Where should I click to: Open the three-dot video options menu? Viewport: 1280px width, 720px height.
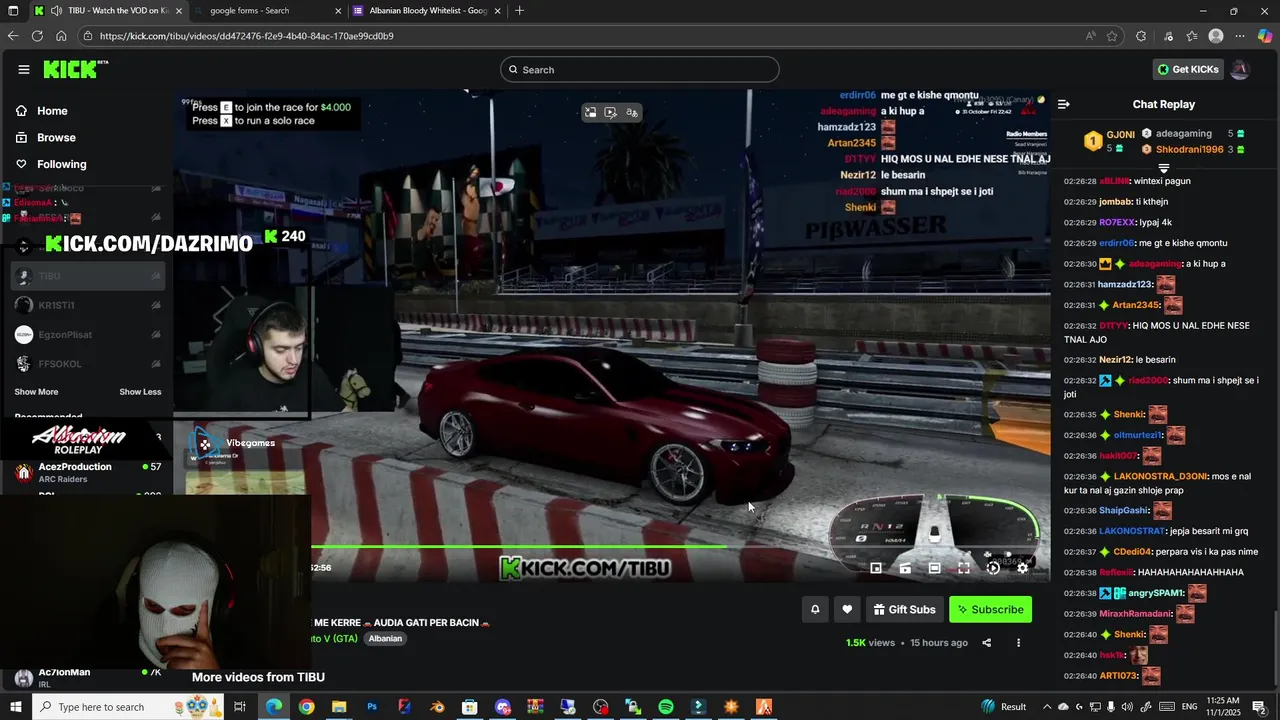pyautogui.click(x=1018, y=643)
